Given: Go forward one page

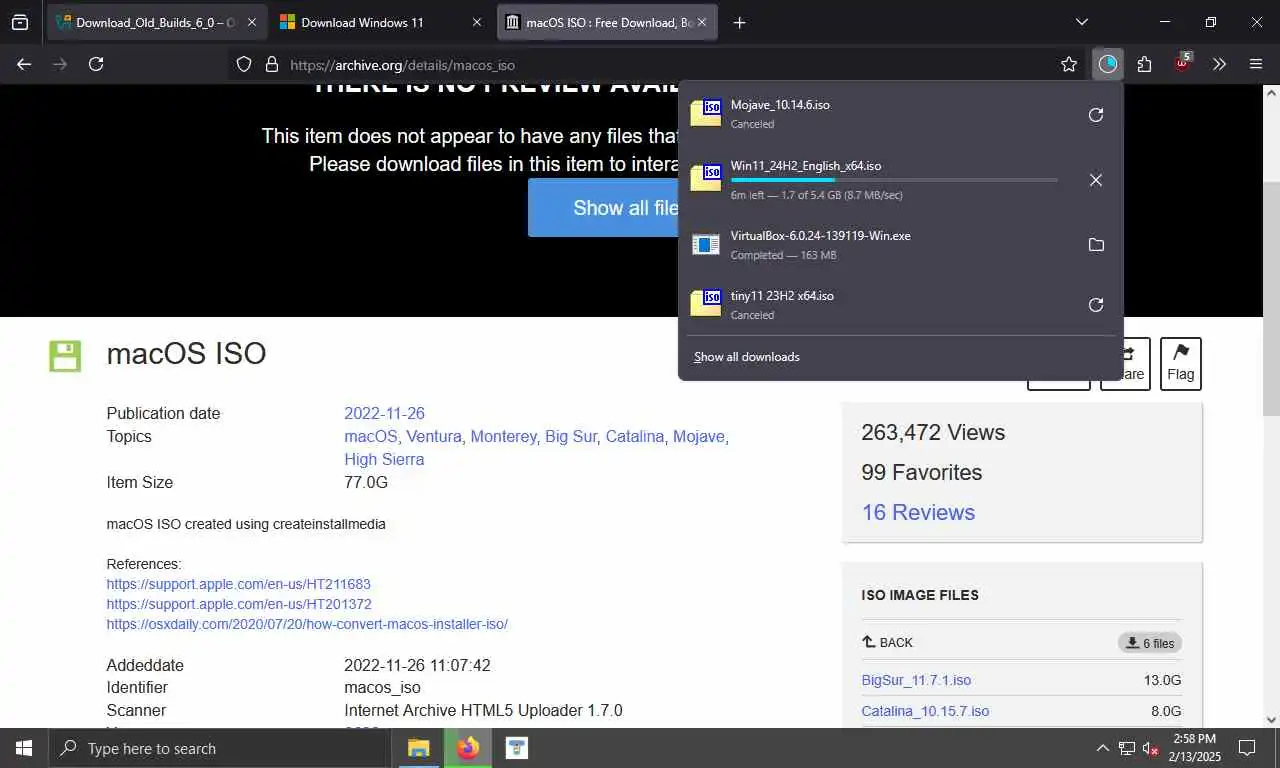Looking at the screenshot, I should point(60,64).
